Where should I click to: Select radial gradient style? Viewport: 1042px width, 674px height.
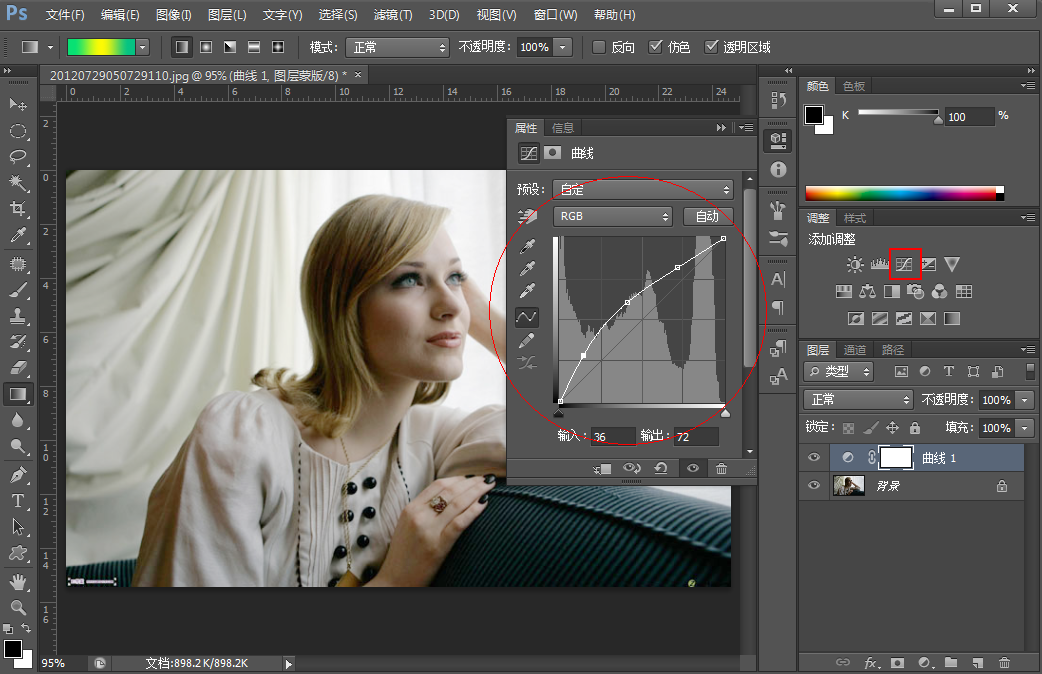pyautogui.click(x=206, y=47)
